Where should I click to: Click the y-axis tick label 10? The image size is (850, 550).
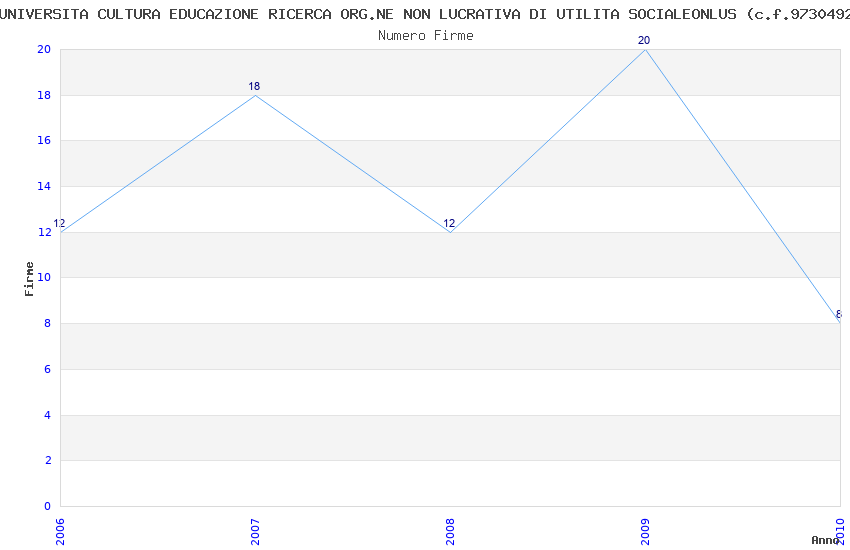44,277
